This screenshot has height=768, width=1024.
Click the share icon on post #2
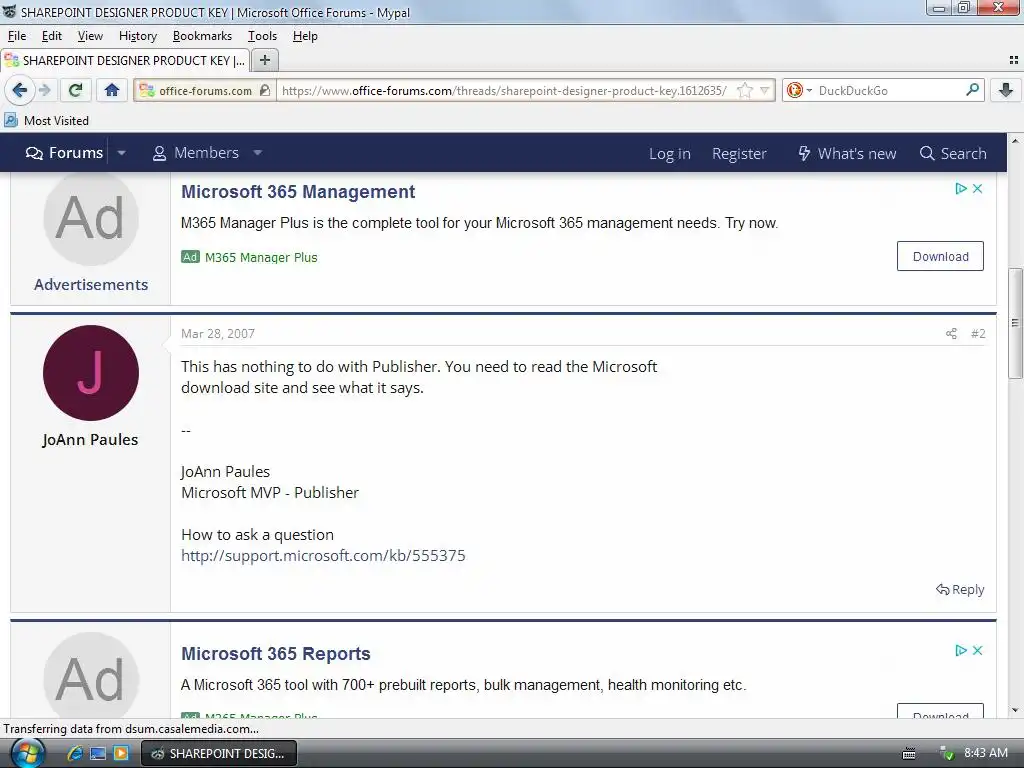pos(952,334)
